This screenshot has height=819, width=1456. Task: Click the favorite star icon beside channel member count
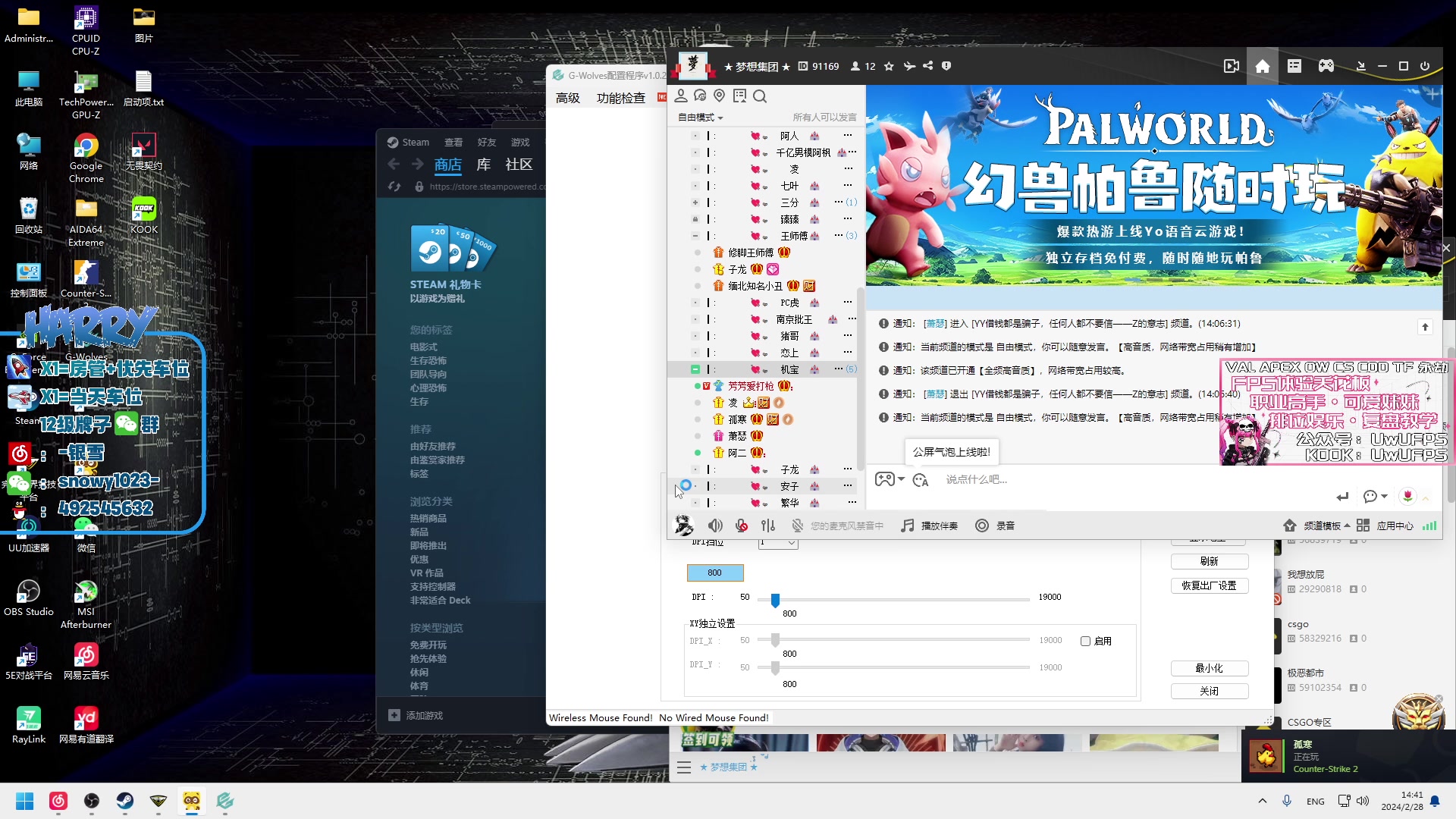click(x=889, y=67)
